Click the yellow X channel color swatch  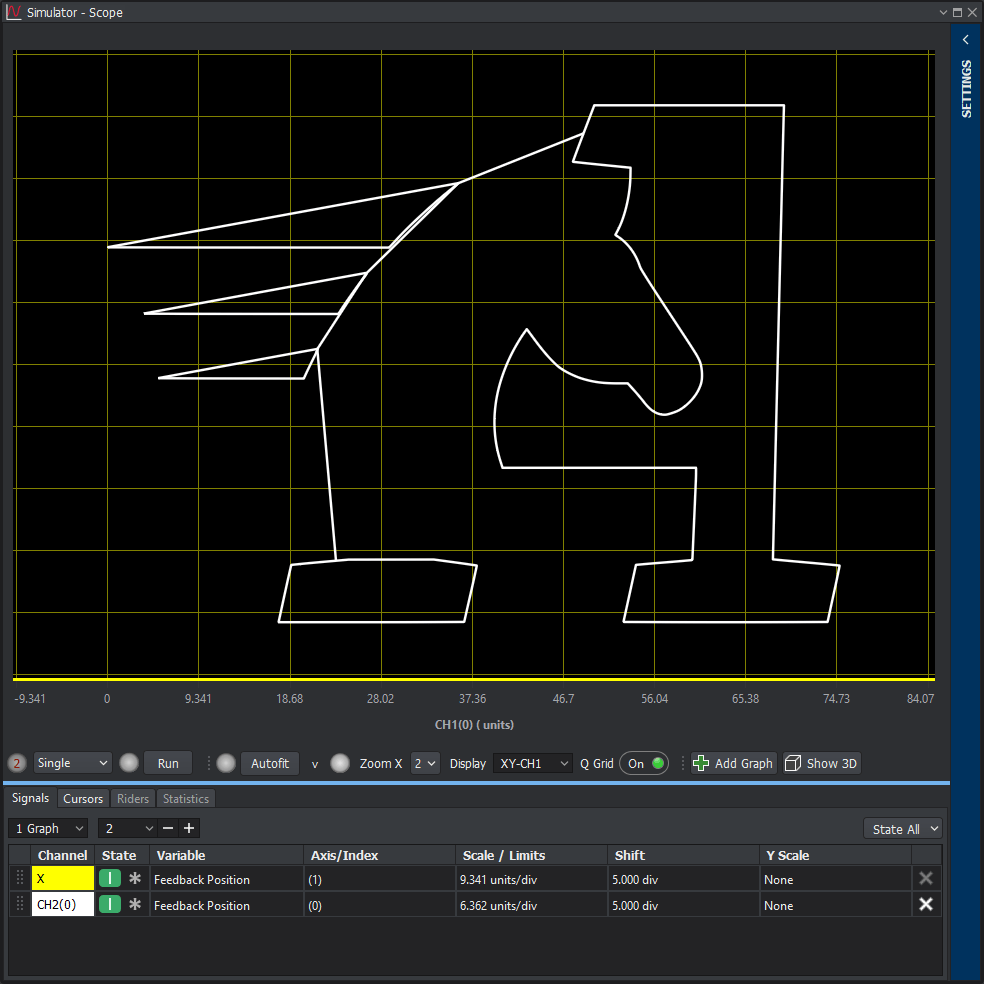tap(62, 878)
